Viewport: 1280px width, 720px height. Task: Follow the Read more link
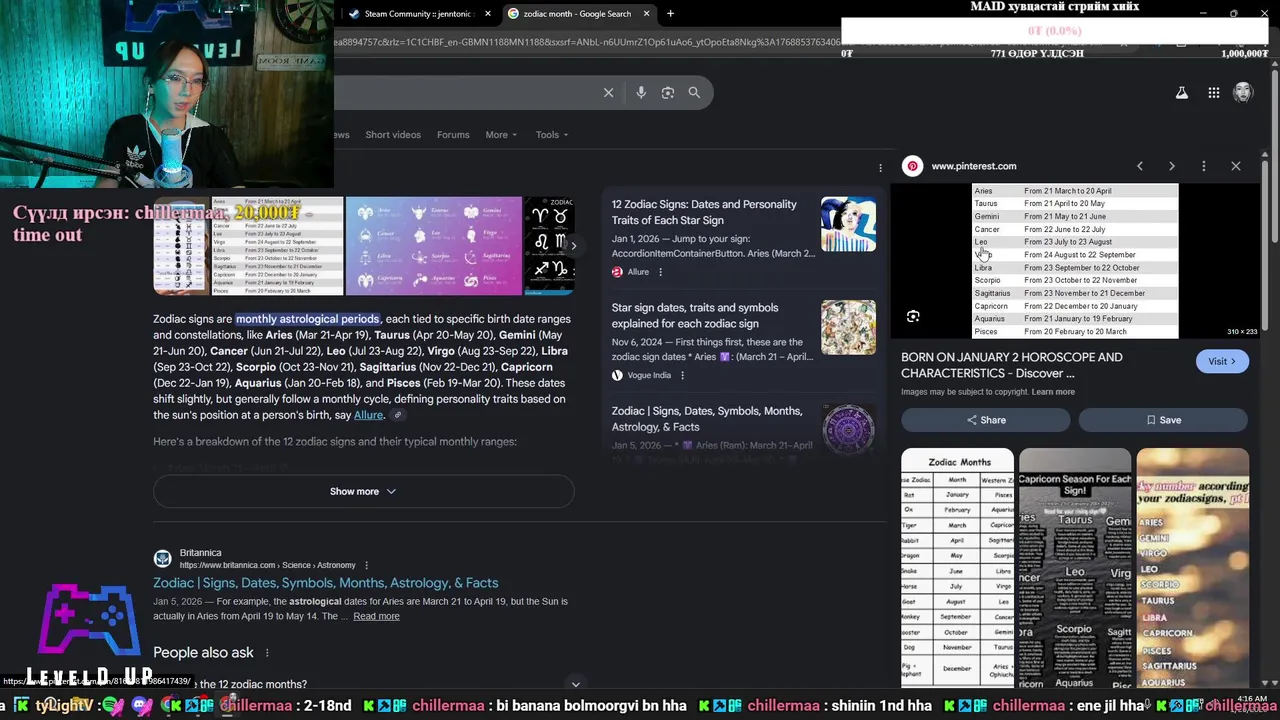[376, 616]
